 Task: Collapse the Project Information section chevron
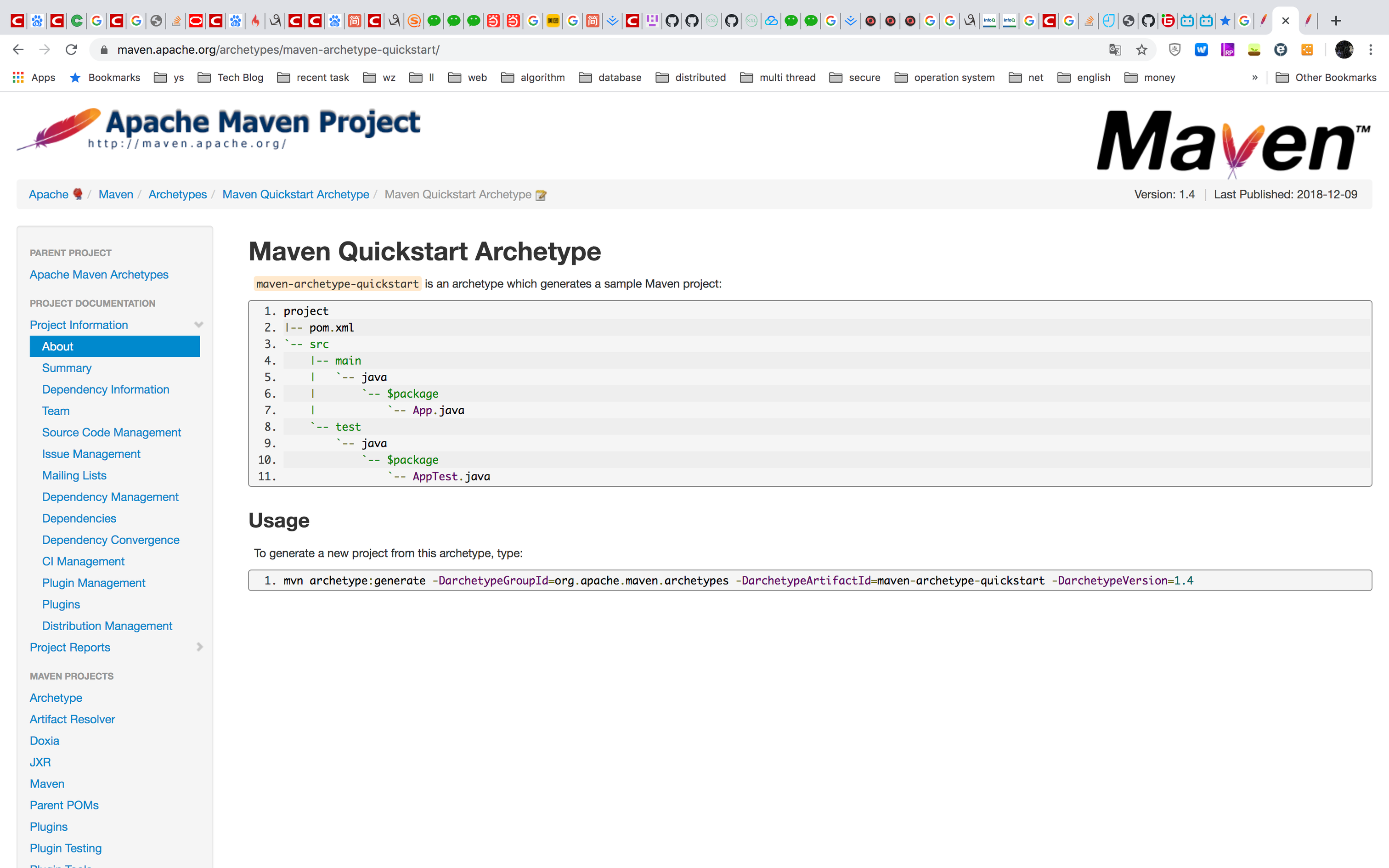click(198, 325)
